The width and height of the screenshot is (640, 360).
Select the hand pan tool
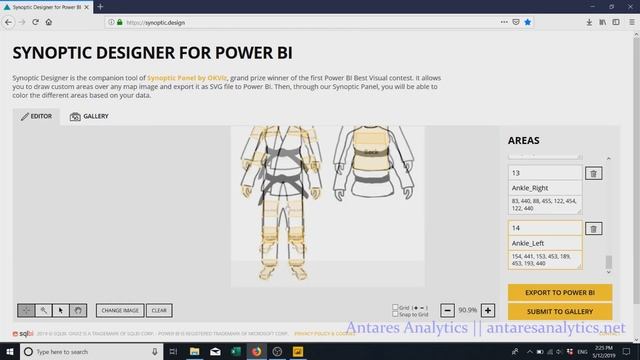78,310
